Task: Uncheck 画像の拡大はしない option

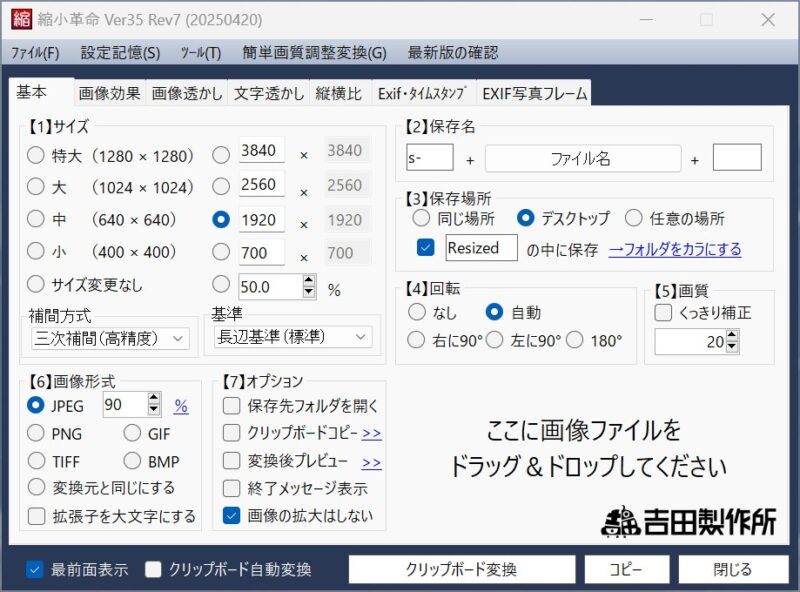Action: point(232,516)
